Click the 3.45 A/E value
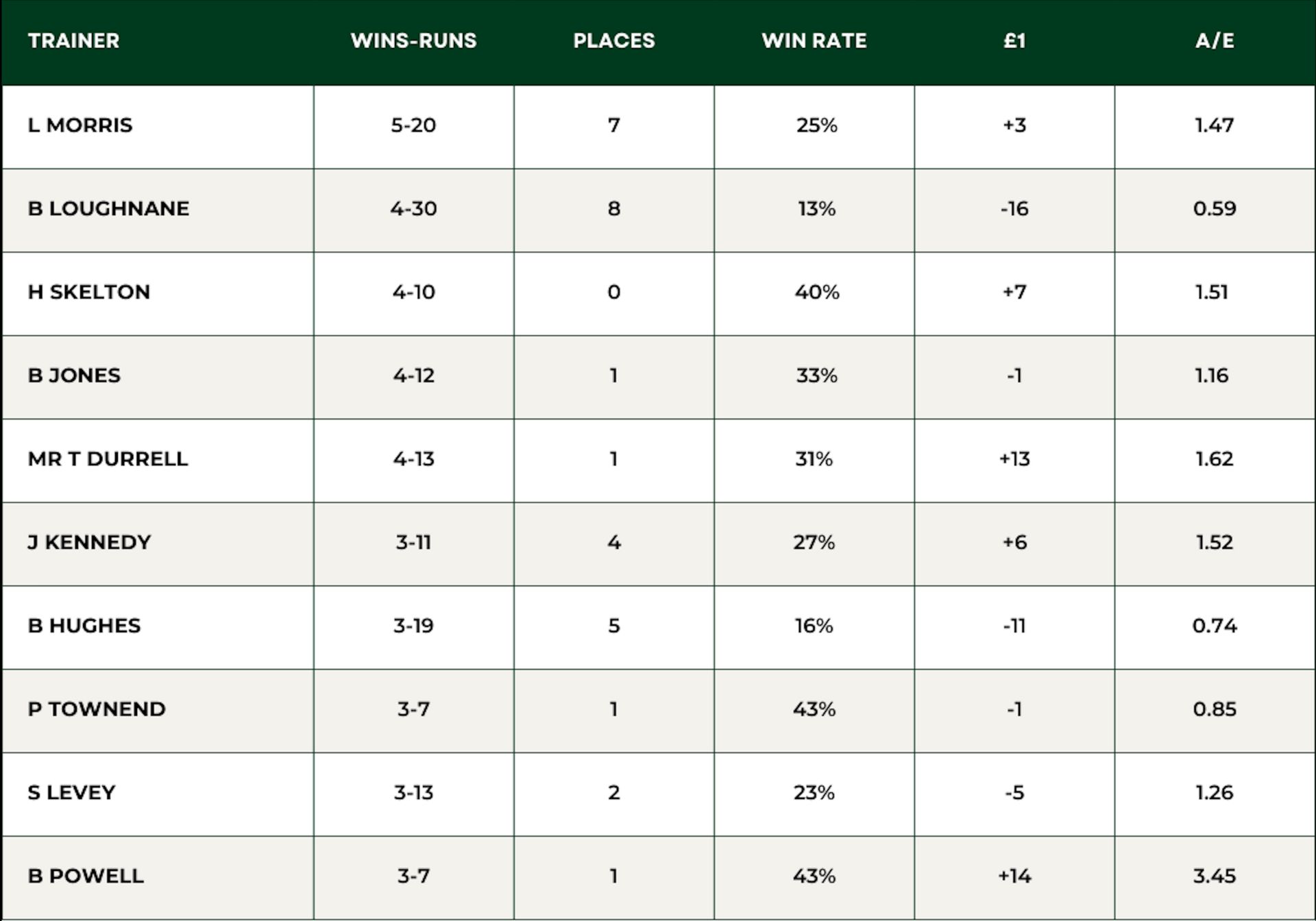 click(x=1214, y=876)
